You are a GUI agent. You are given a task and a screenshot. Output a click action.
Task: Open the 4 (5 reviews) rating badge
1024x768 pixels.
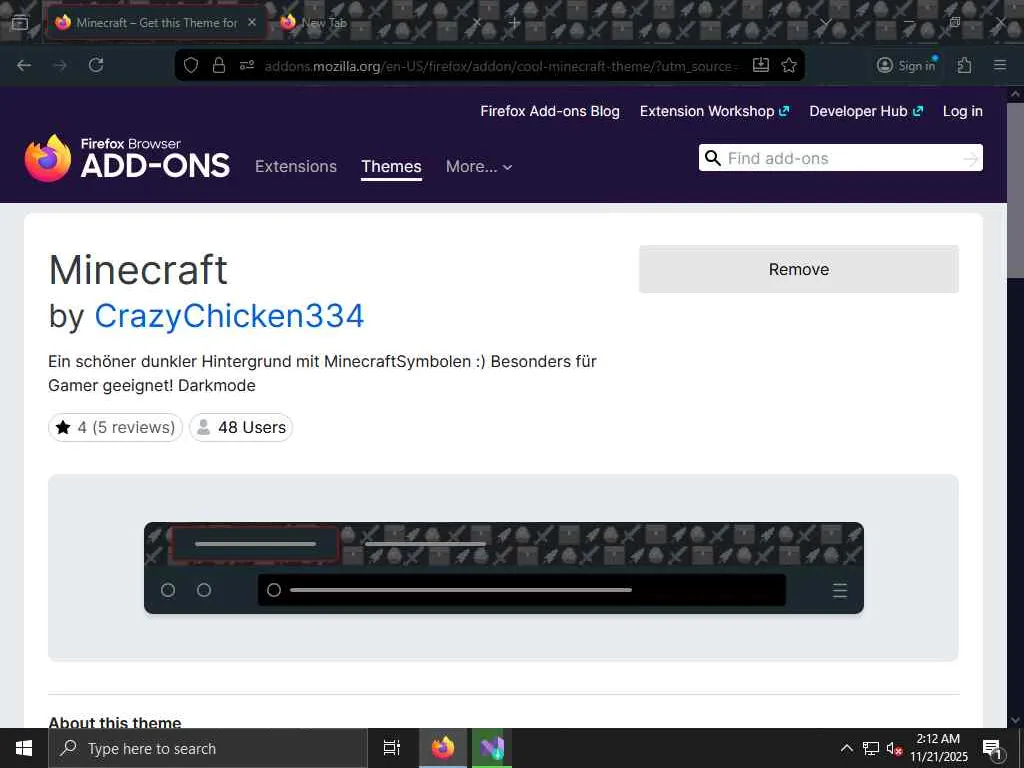click(x=116, y=427)
